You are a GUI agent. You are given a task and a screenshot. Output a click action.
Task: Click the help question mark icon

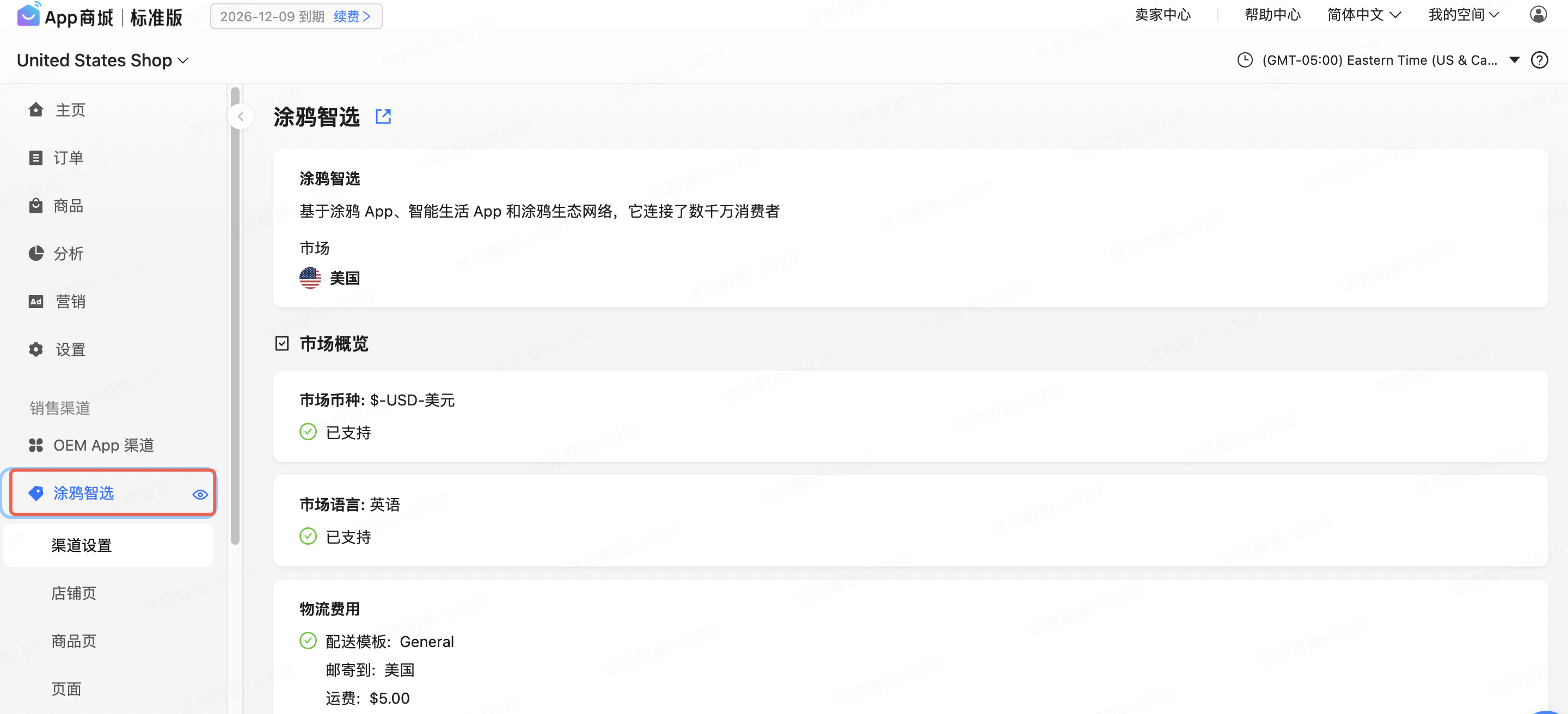[x=1539, y=60]
